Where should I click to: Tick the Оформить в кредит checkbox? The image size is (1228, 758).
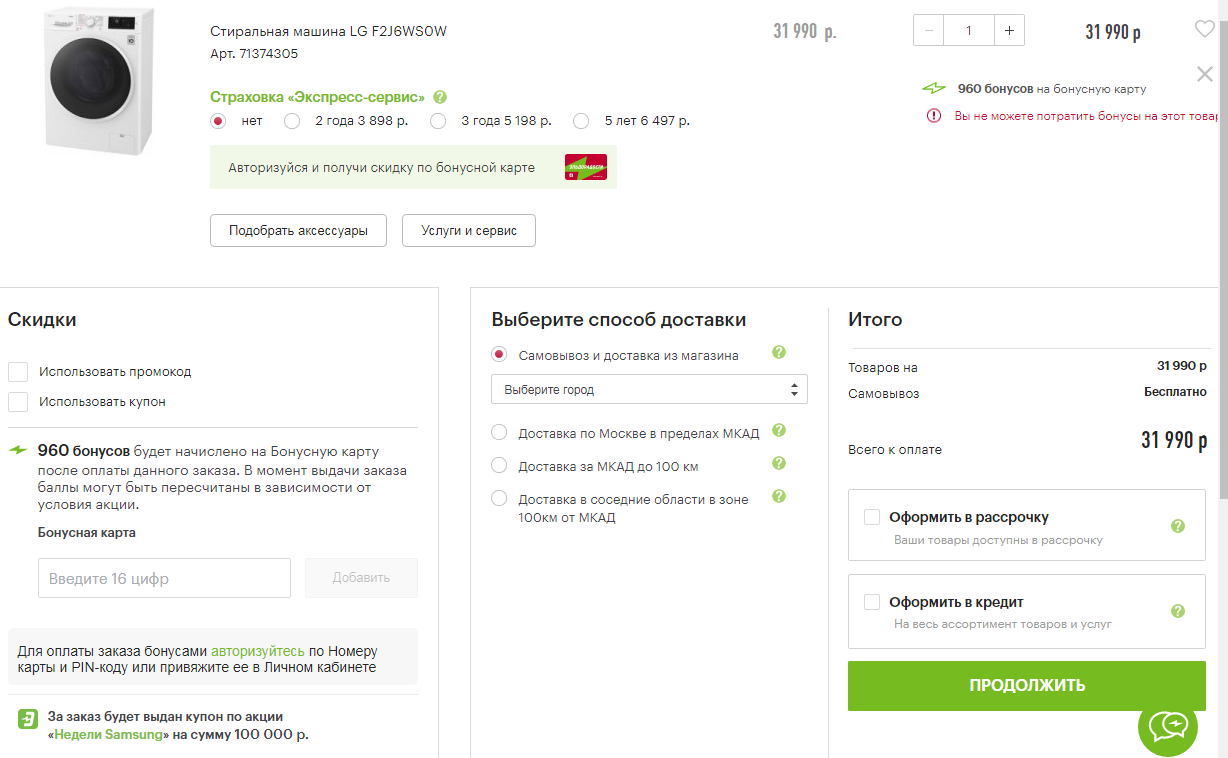point(872,602)
